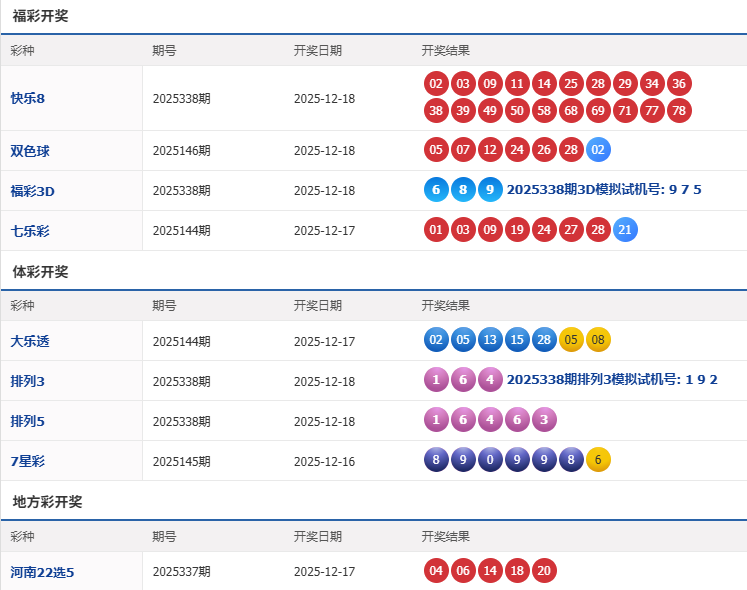Click the blue ball 6 in 福彩3D row
Image resolution: width=747 pixels, height=590 pixels.
pos(436,190)
